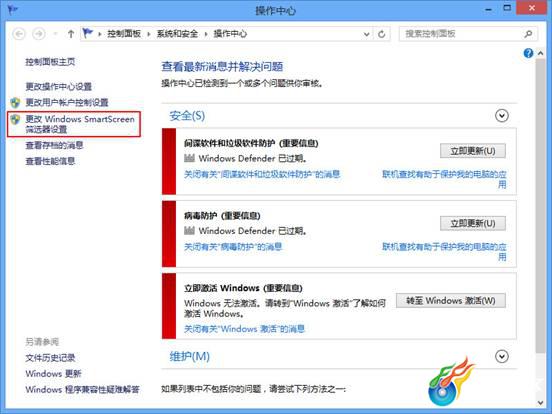Screen dimensions: 552x414
Task: Find apps online link in spyware section
Action: [444, 179]
